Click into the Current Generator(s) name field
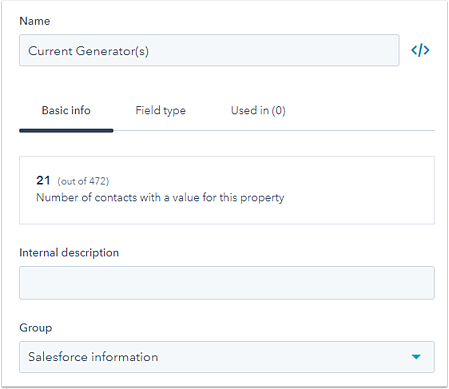Screen dimensions: 449x389 209,50
